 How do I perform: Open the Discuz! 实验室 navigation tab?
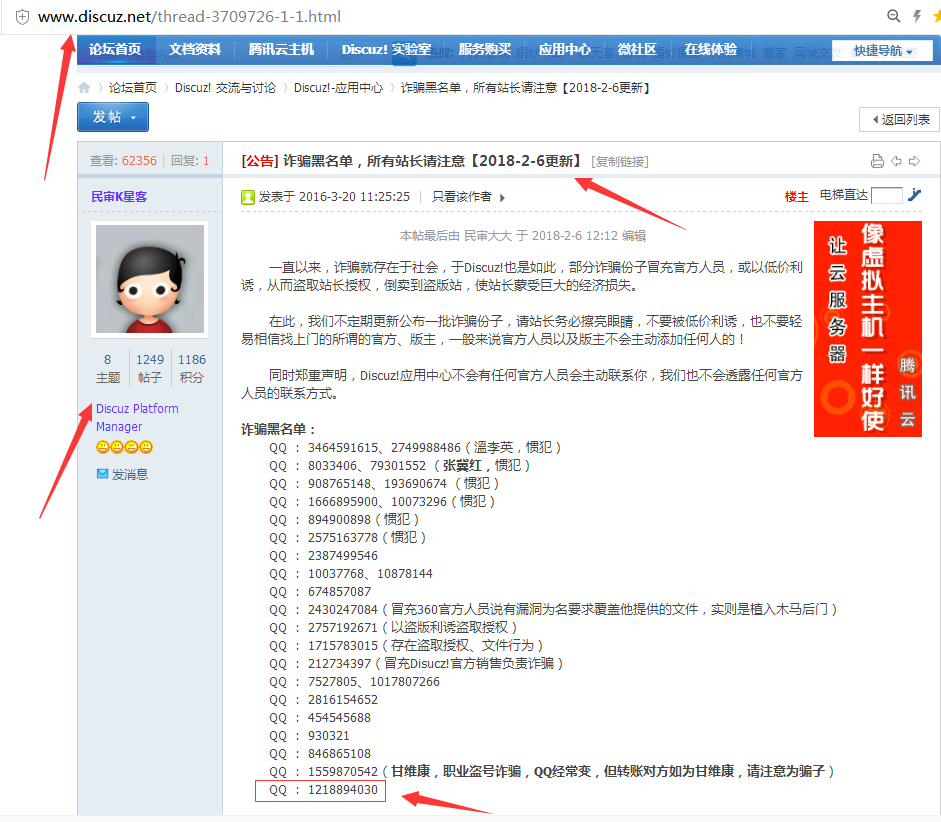(x=386, y=49)
